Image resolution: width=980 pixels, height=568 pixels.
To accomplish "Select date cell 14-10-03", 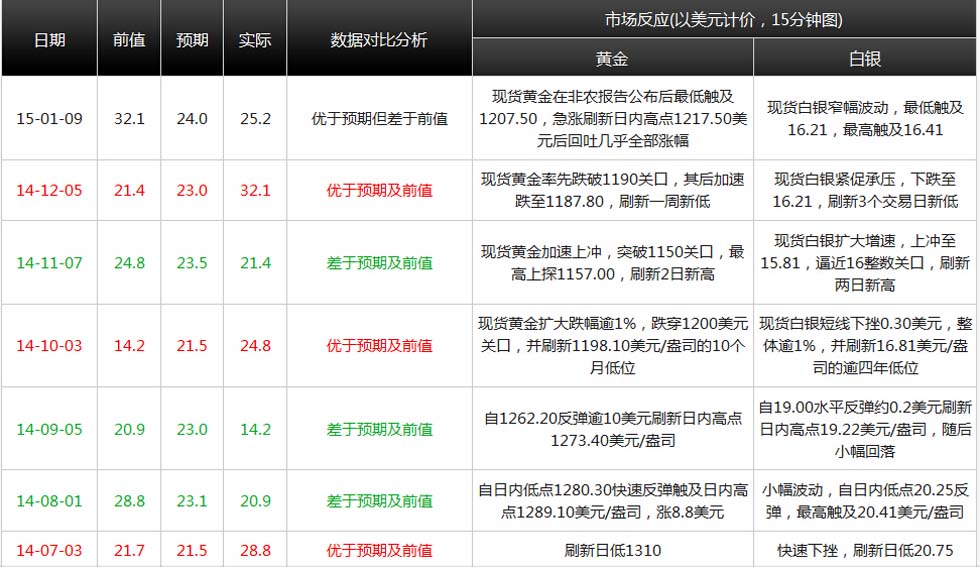I will (x=49, y=346).
